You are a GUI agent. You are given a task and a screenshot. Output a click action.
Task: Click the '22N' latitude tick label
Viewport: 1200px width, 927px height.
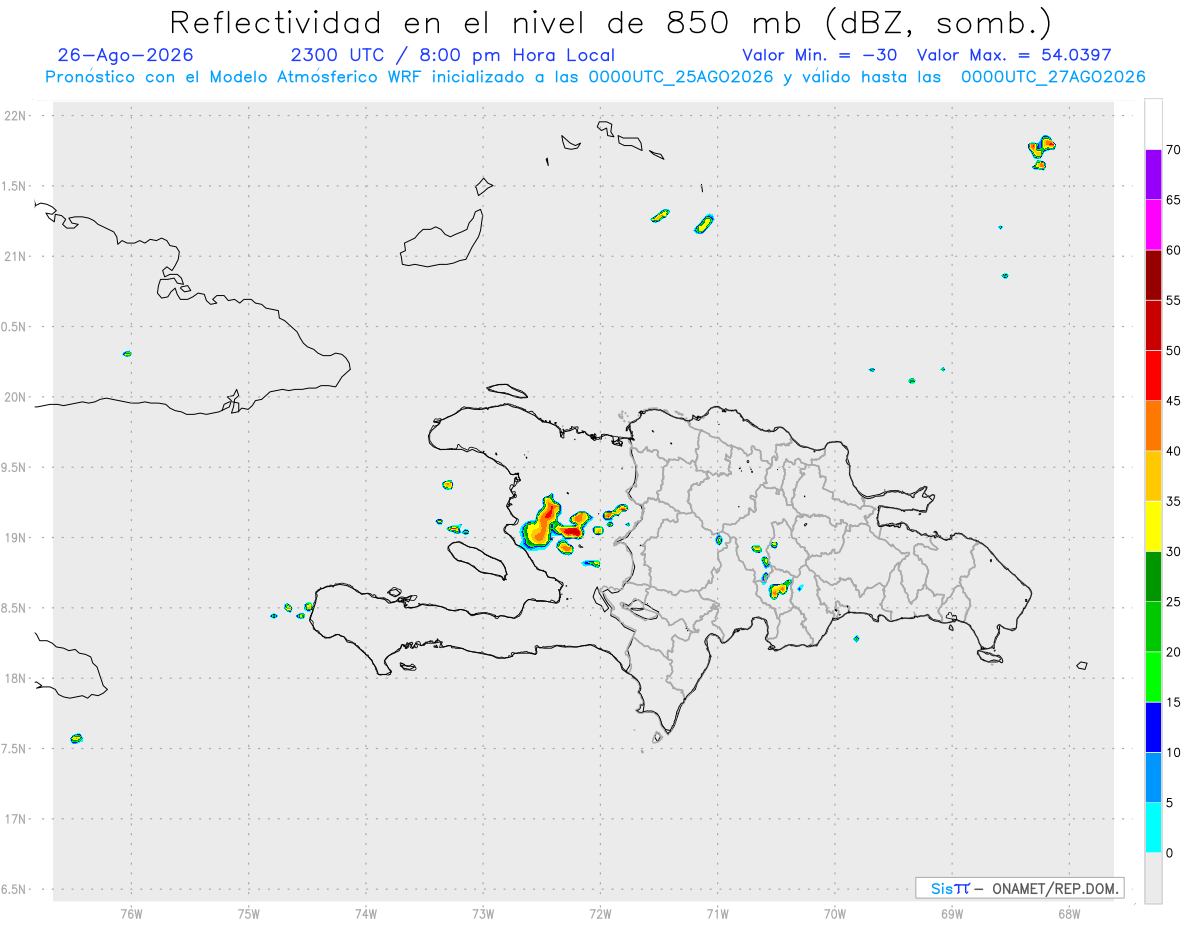click(x=17, y=116)
